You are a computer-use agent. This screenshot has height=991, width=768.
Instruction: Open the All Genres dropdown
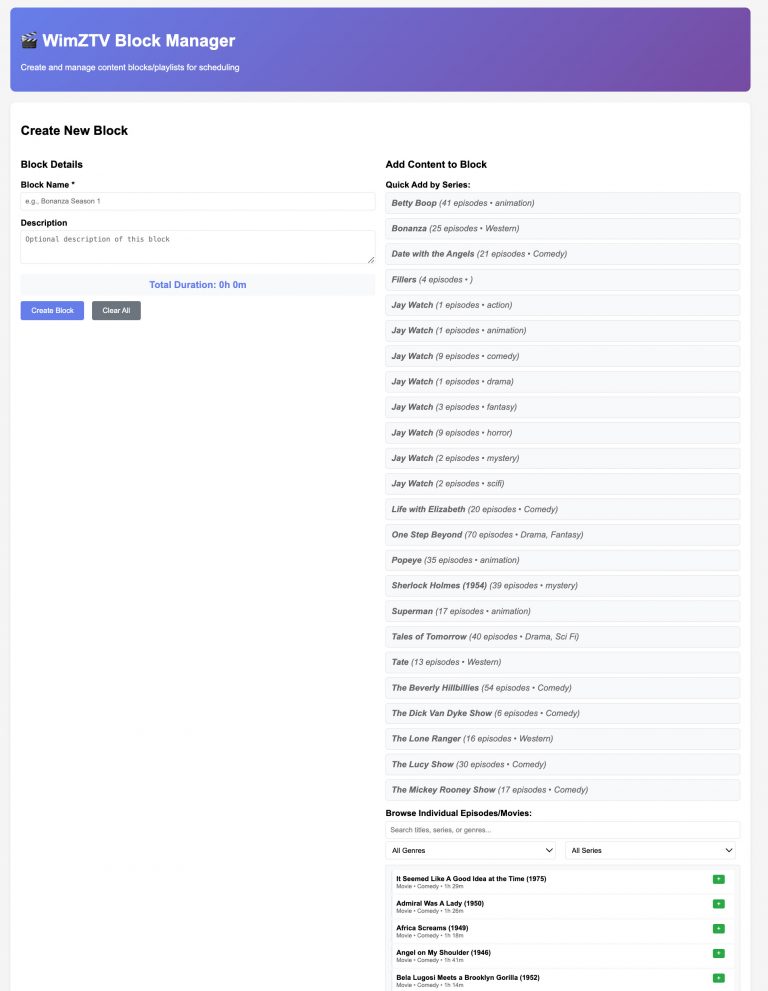pyautogui.click(x=470, y=850)
